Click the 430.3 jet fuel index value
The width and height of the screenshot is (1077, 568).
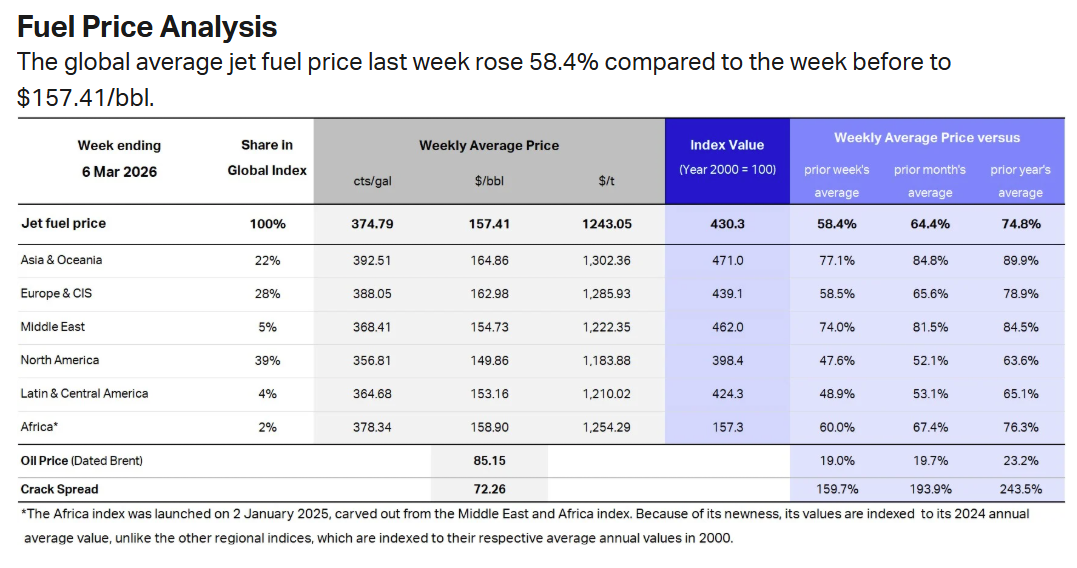tap(727, 224)
